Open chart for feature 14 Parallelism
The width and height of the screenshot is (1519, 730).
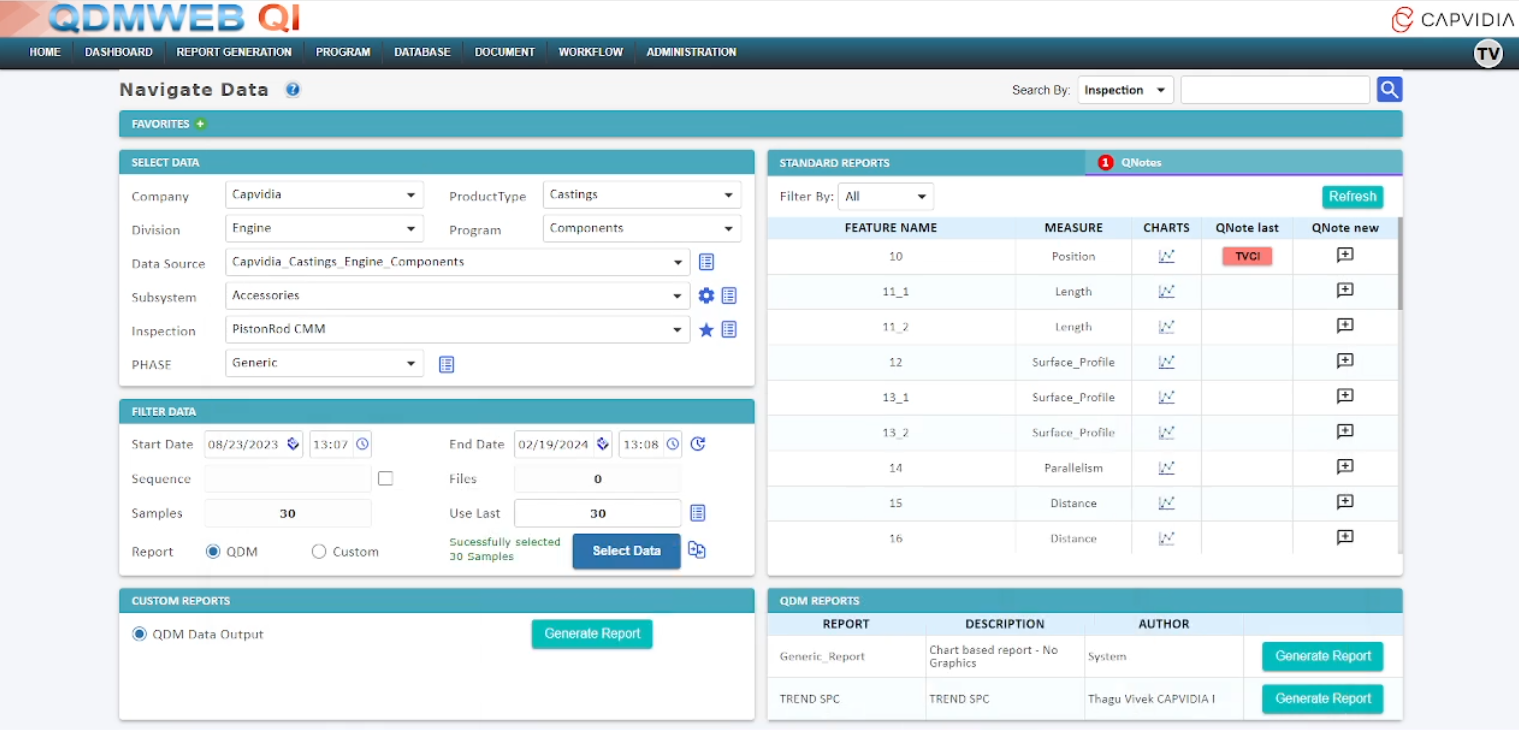pyautogui.click(x=1166, y=467)
